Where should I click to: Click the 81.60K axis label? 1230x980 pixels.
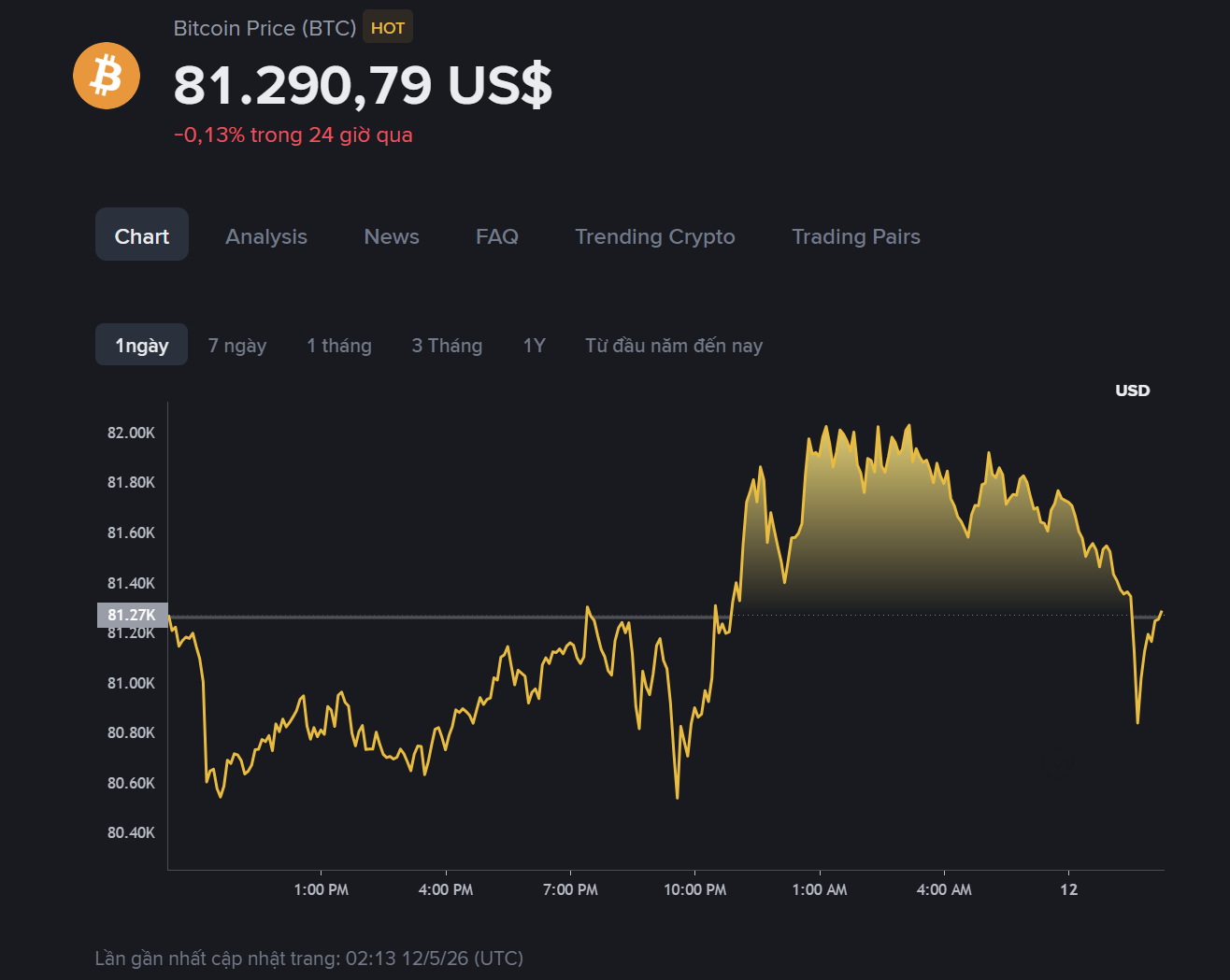[131, 533]
